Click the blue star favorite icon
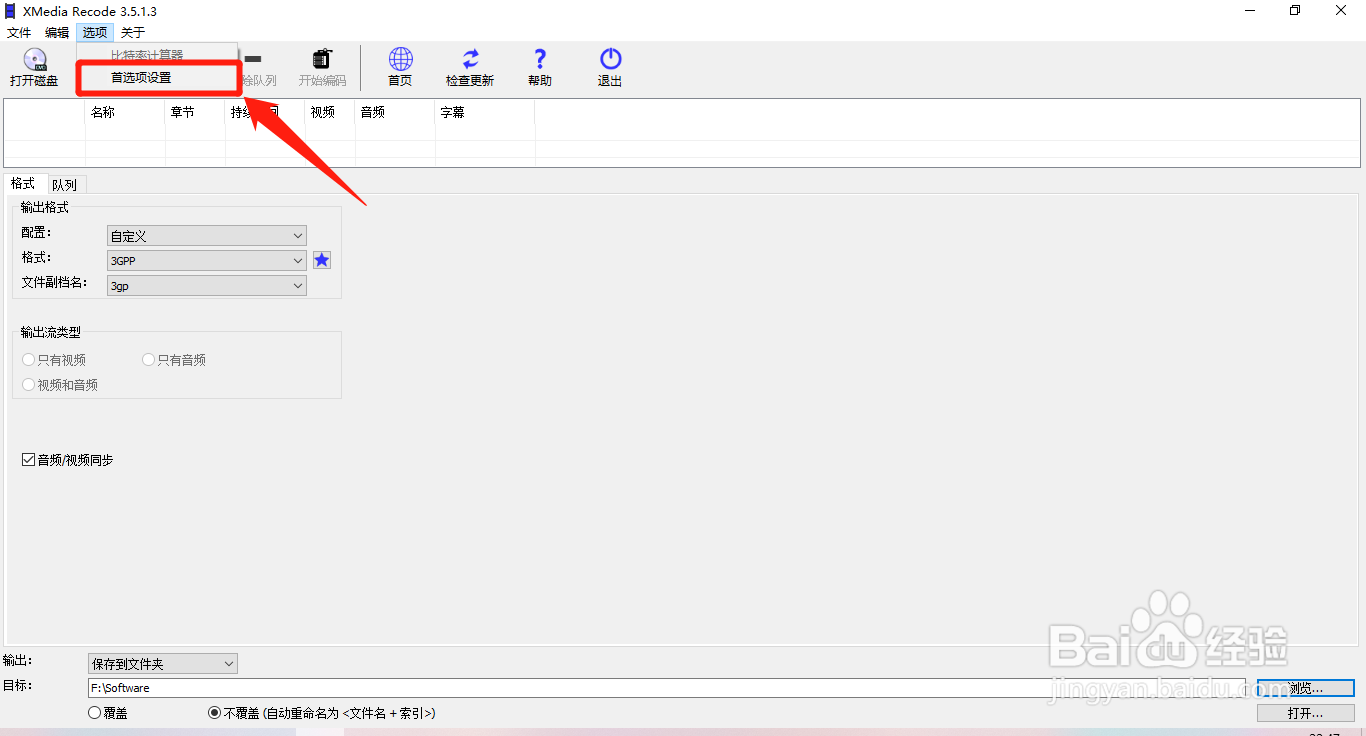1366x736 pixels. [322, 260]
